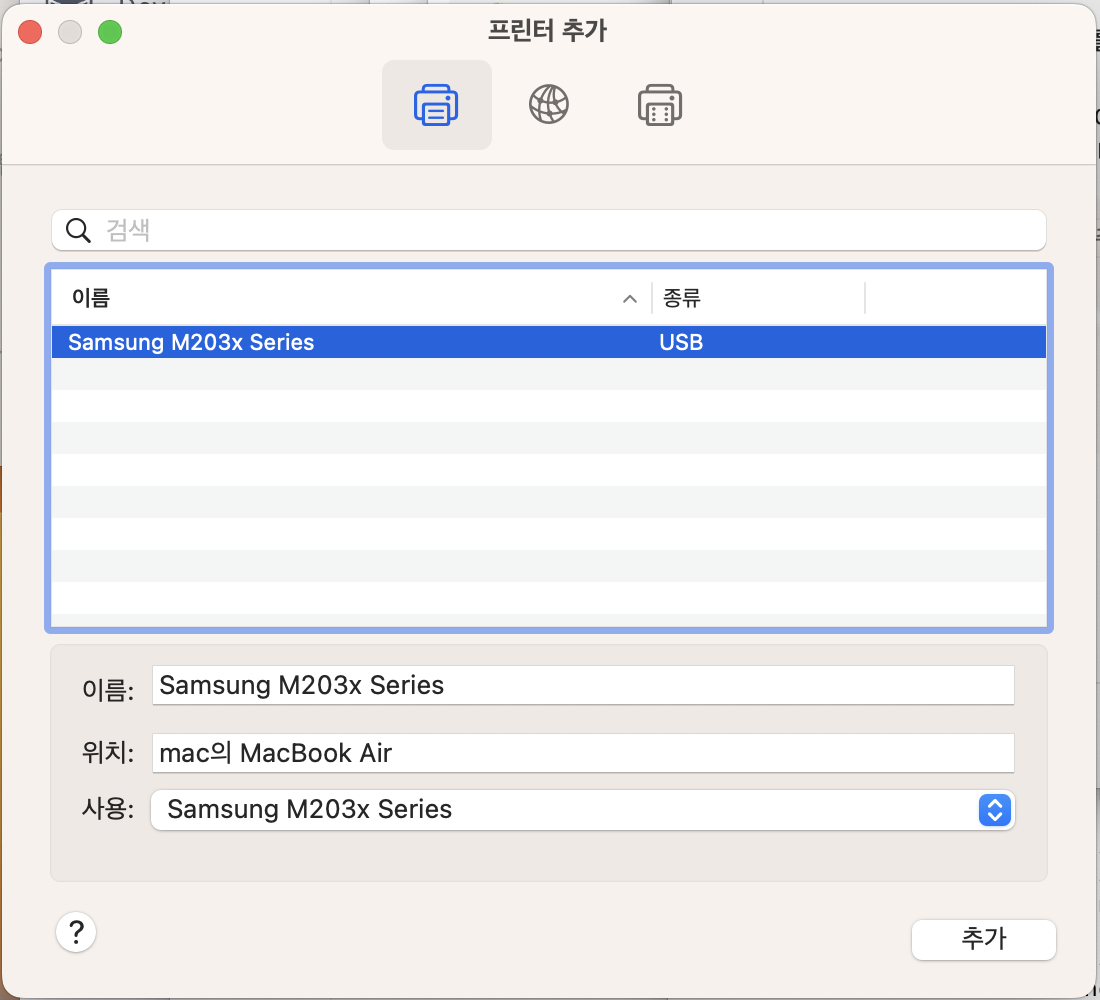Screen dimensions: 1100x1000
Task: Select the default local printer tab icon
Action: click(436, 105)
